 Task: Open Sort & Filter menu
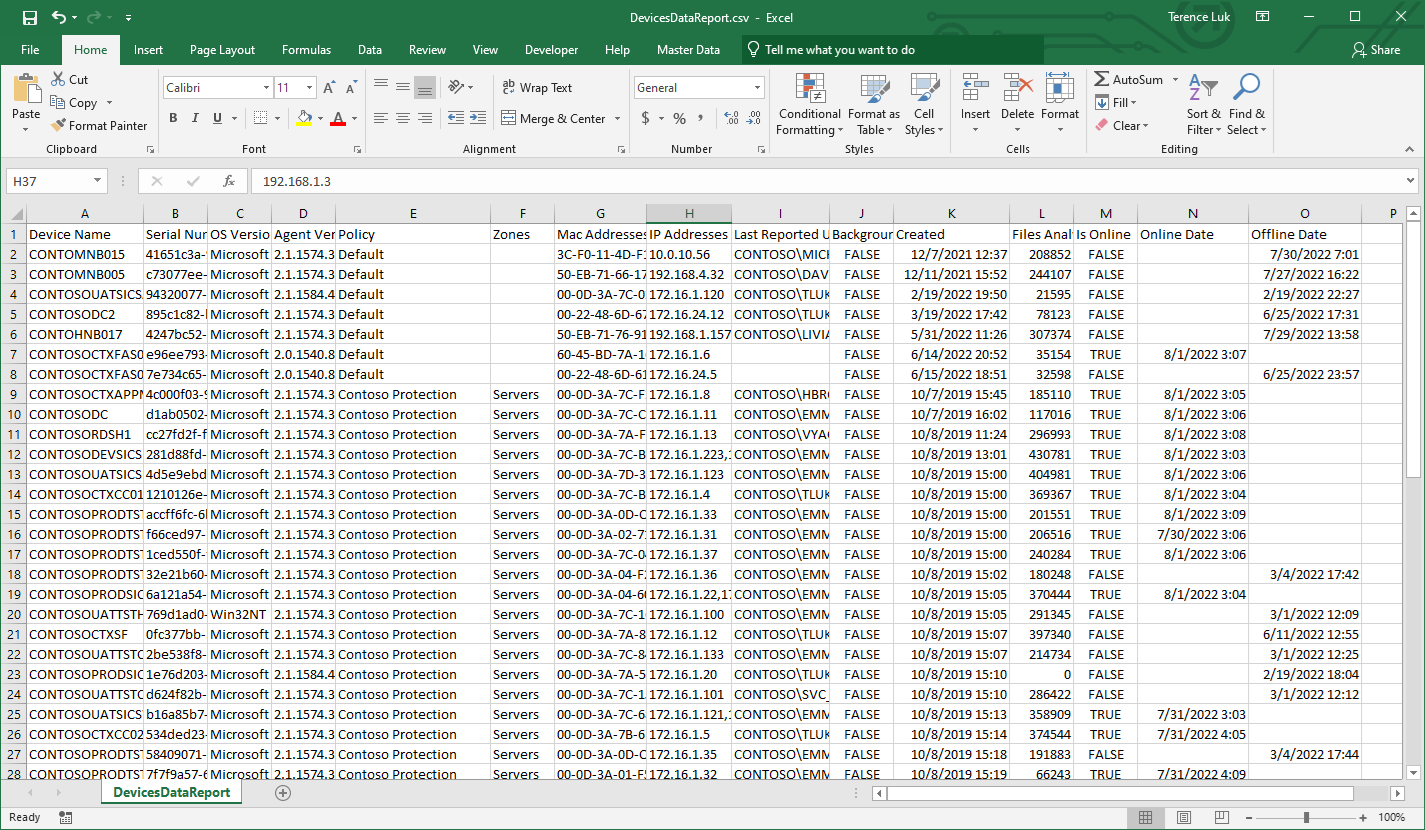point(1204,104)
